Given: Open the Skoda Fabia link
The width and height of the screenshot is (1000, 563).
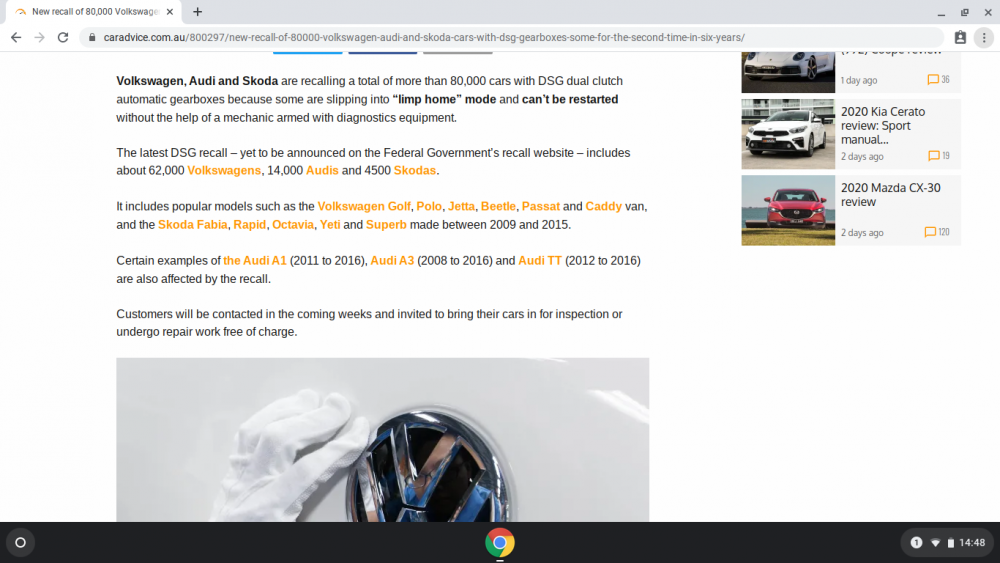Looking at the screenshot, I should pyautogui.click(x=193, y=224).
